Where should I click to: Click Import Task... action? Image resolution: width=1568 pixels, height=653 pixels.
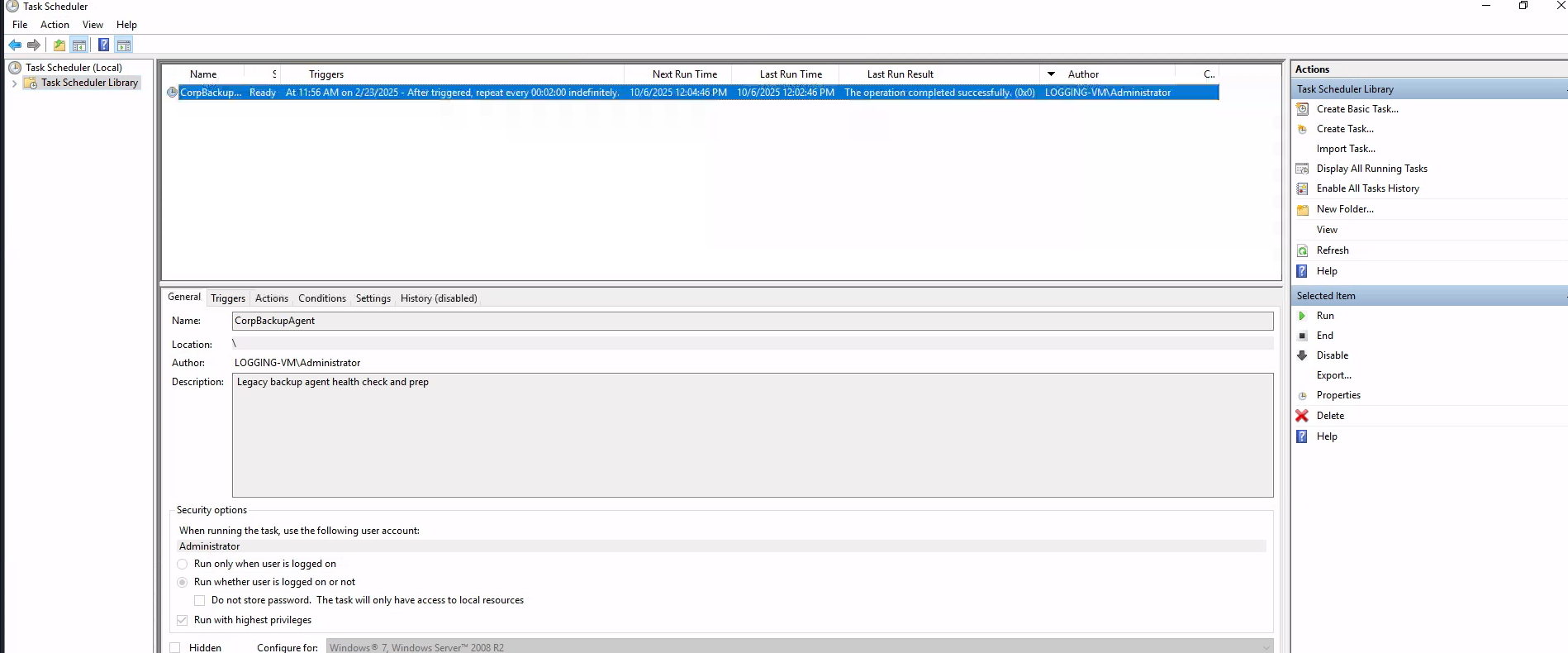(x=1345, y=149)
